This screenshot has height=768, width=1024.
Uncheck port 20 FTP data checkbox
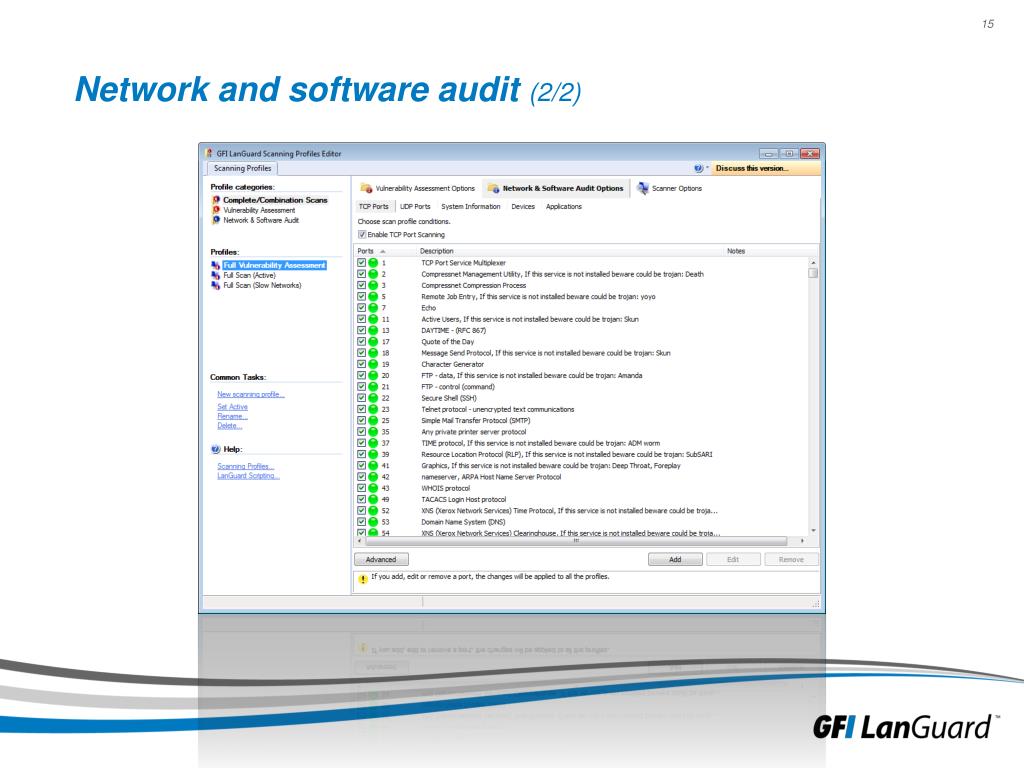(x=361, y=376)
